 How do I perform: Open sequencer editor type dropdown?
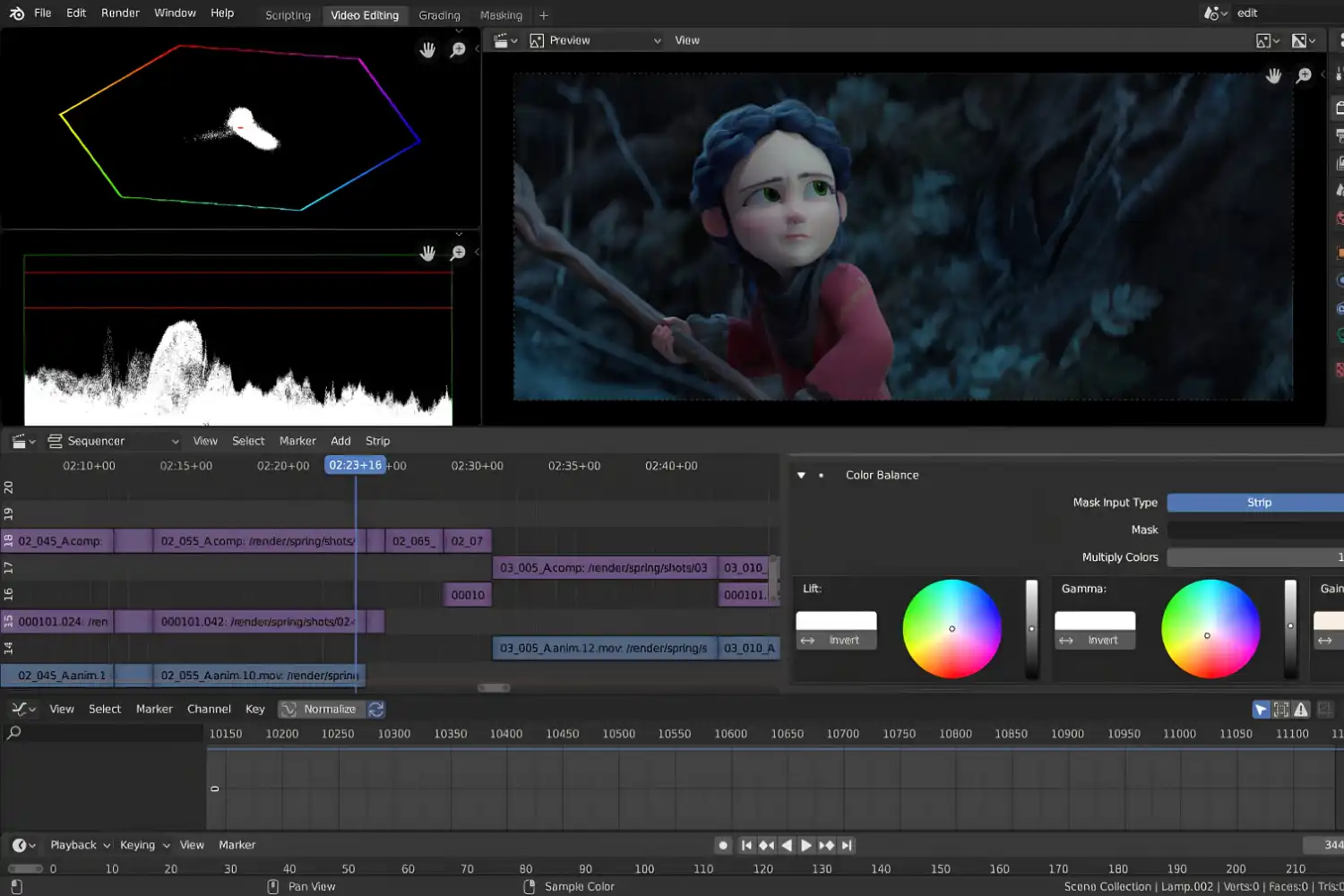(x=23, y=441)
